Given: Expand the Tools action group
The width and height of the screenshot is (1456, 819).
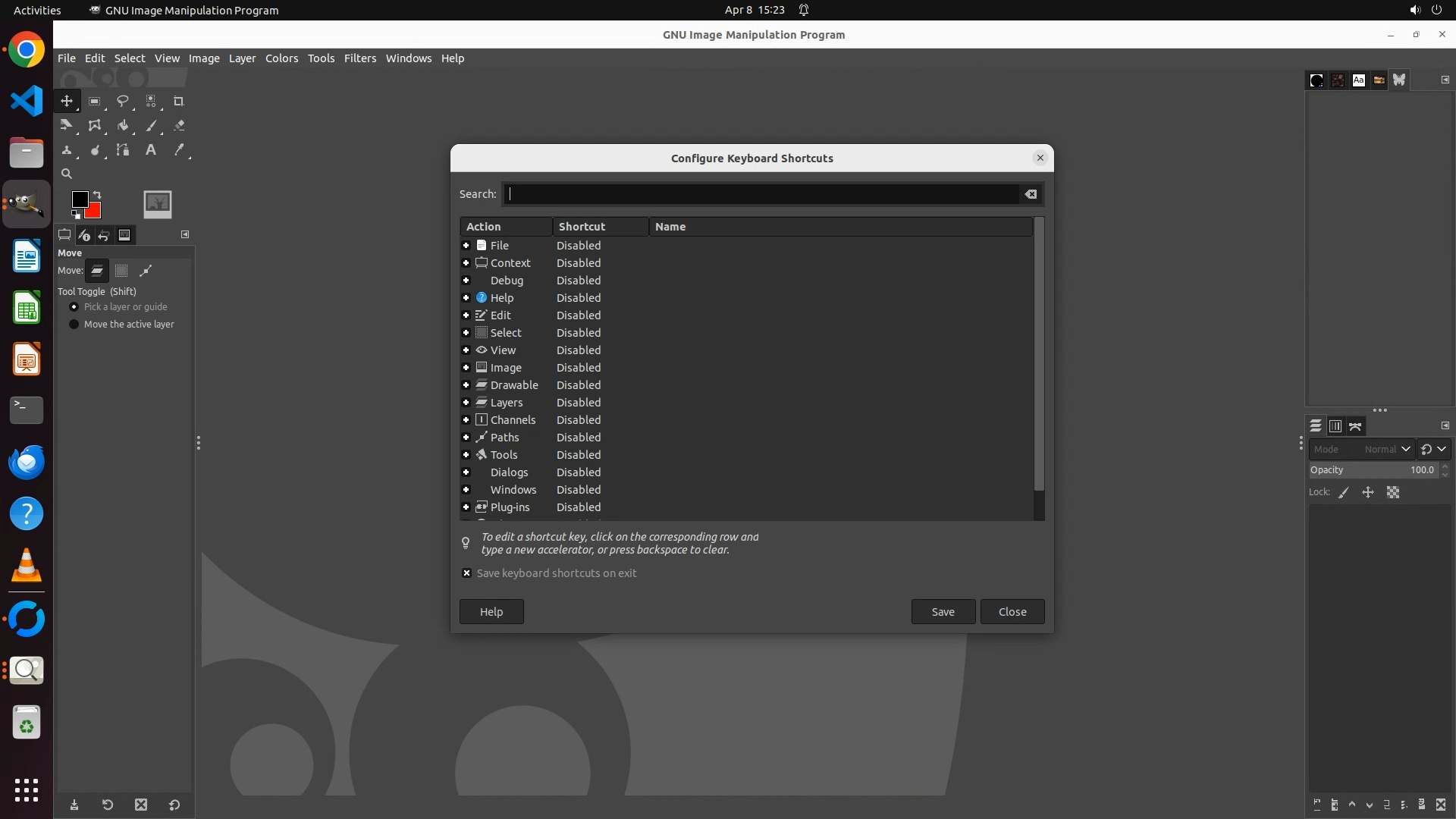Looking at the screenshot, I should pyautogui.click(x=466, y=455).
